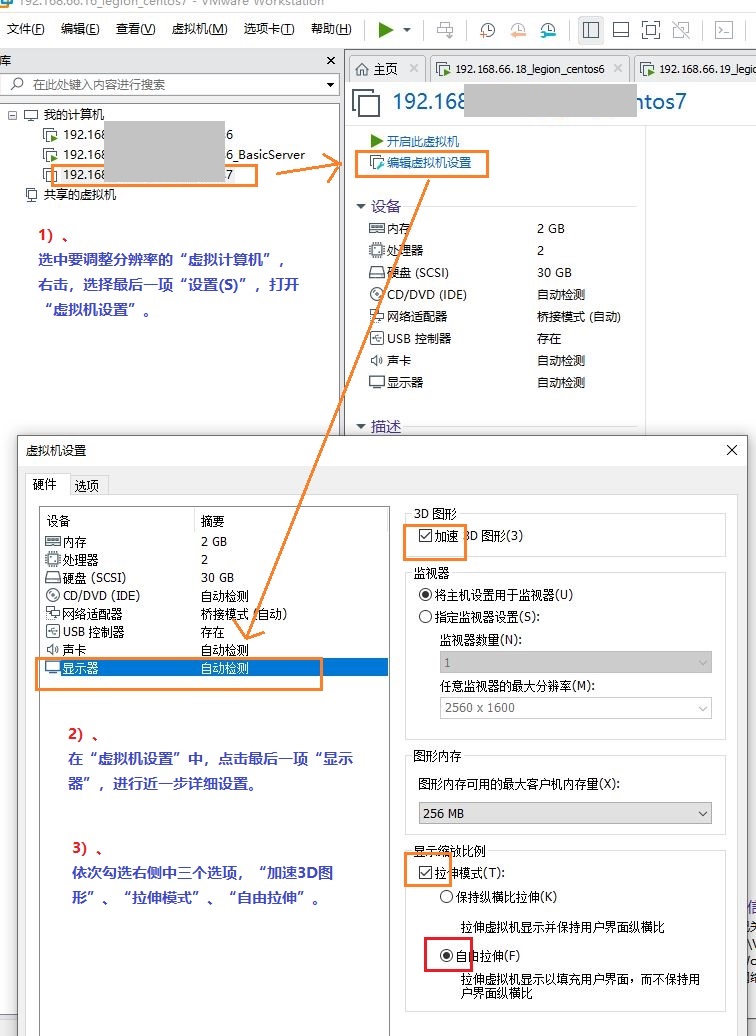Image resolution: width=756 pixels, height=1036 pixels.
Task: Click the large VM icon beside the title
Action: [366, 102]
